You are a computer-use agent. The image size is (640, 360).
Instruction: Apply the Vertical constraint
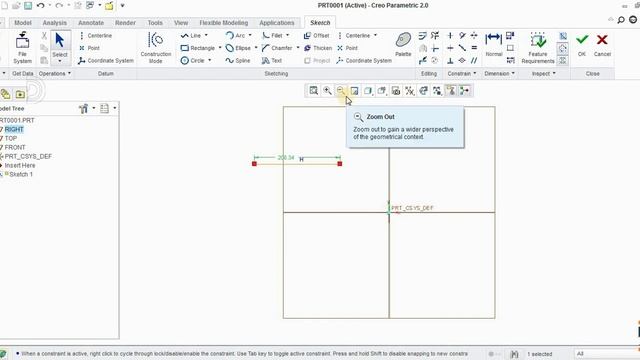coord(450,36)
